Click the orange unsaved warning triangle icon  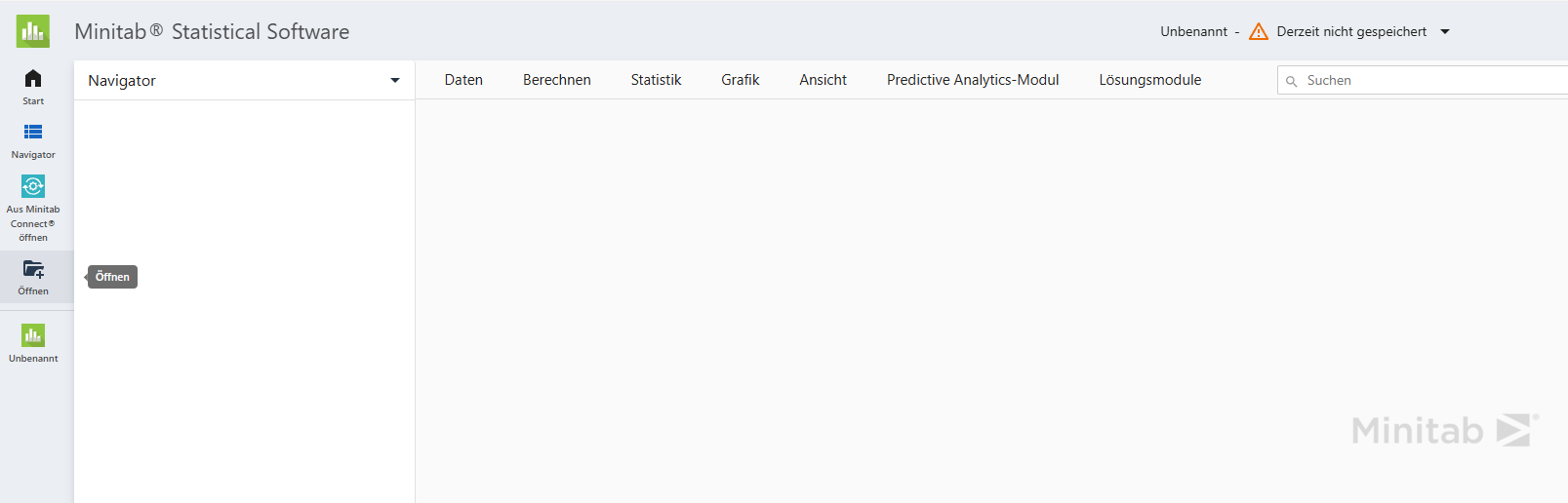point(1259,31)
